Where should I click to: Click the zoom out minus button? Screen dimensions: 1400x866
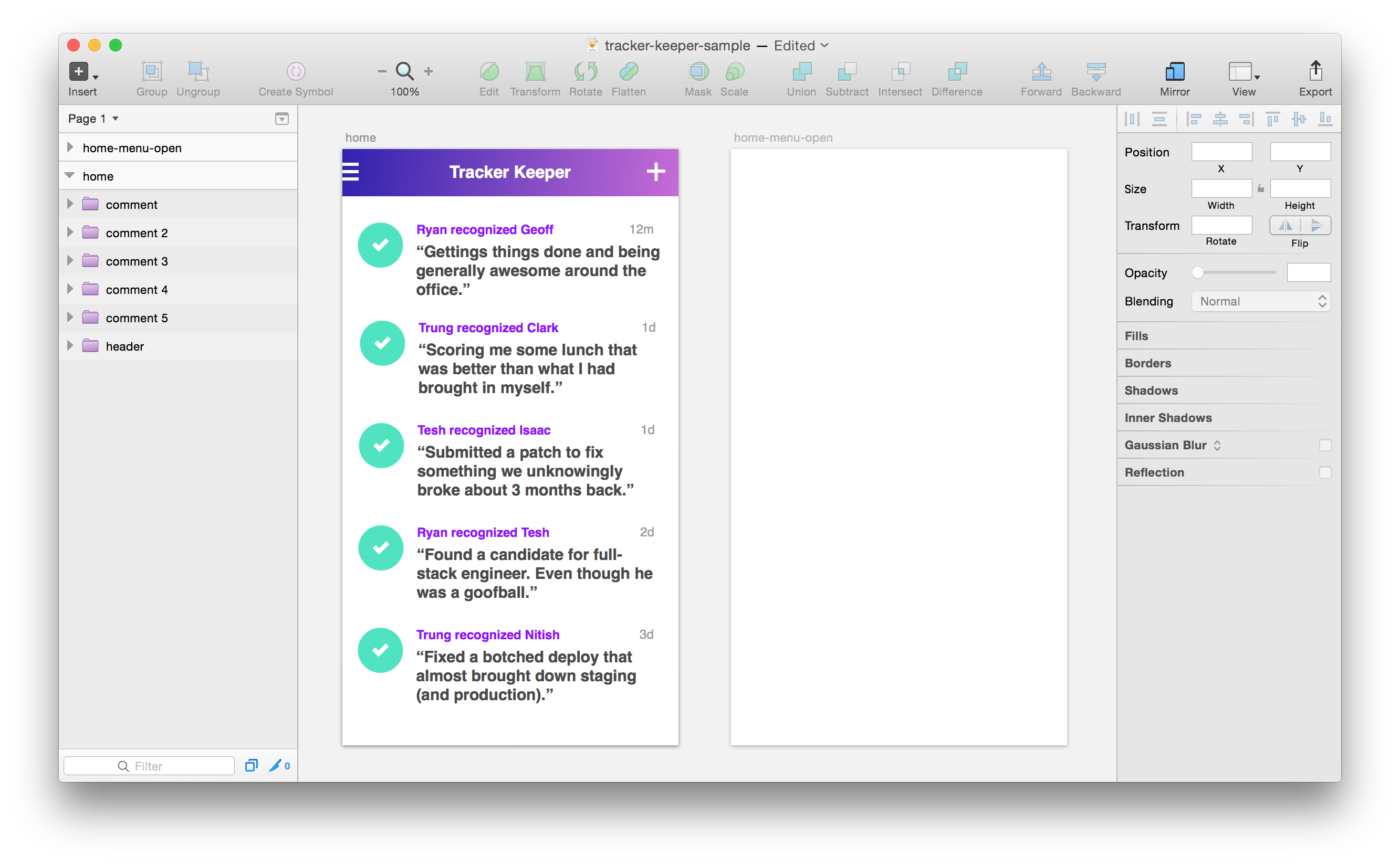coord(382,71)
